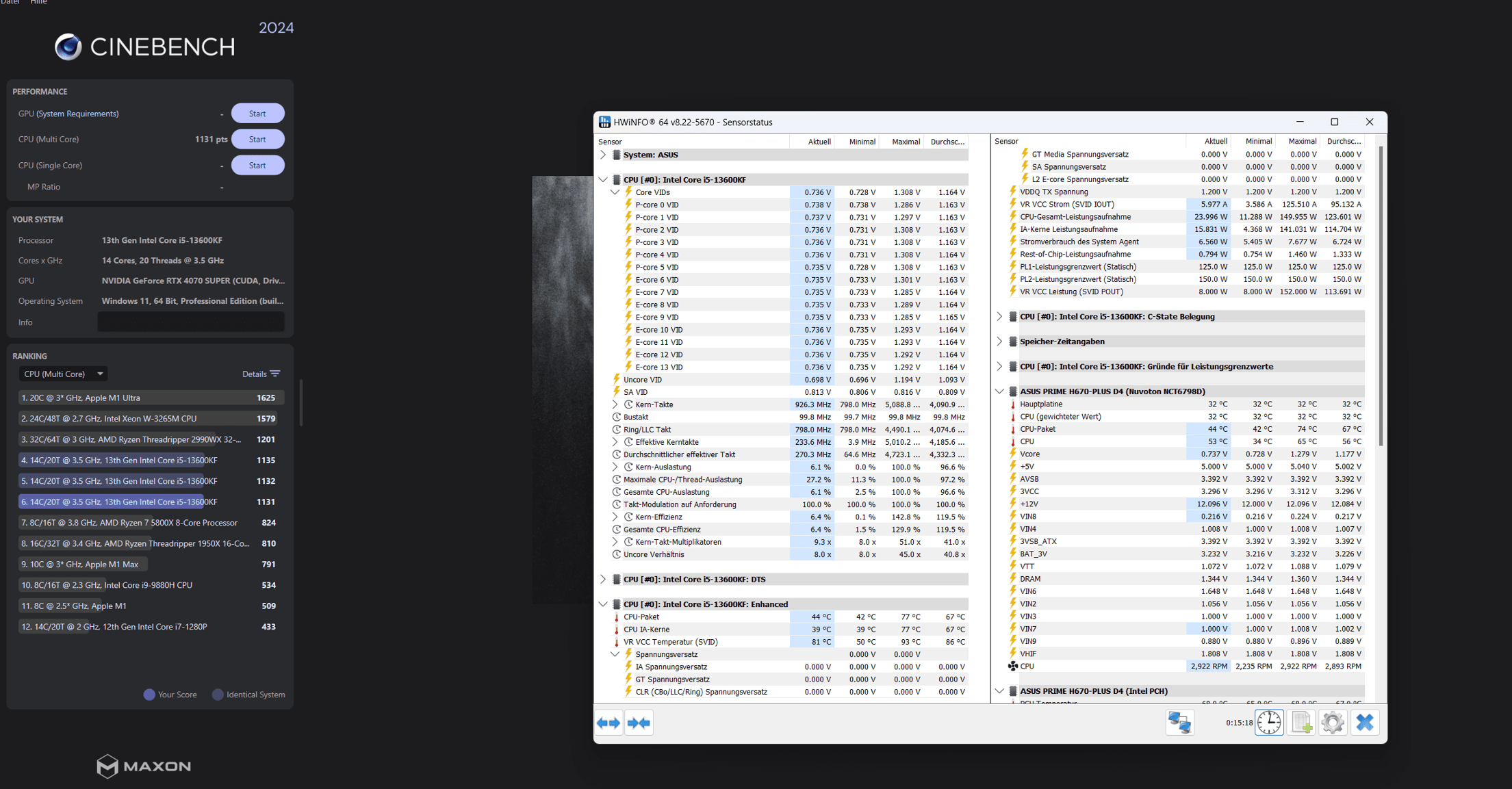This screenshot has height=789, width=1512.
Task: Click lightning icon beside VDDQ TX Spannung
Action: 1013,192
